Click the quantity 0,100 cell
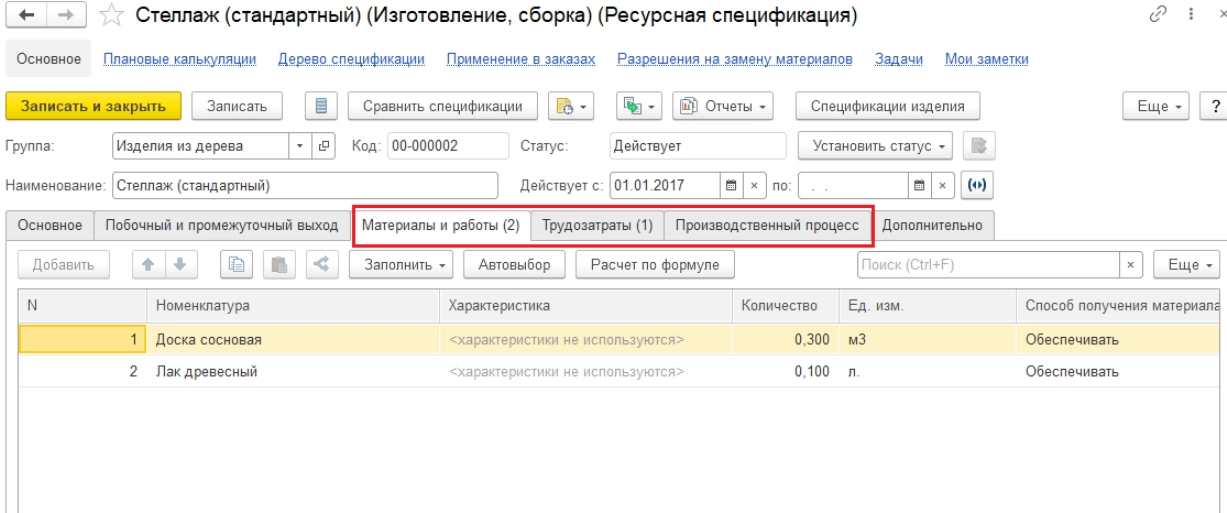Viewport: 1227px width, 513px height. [x=786, y=372]
